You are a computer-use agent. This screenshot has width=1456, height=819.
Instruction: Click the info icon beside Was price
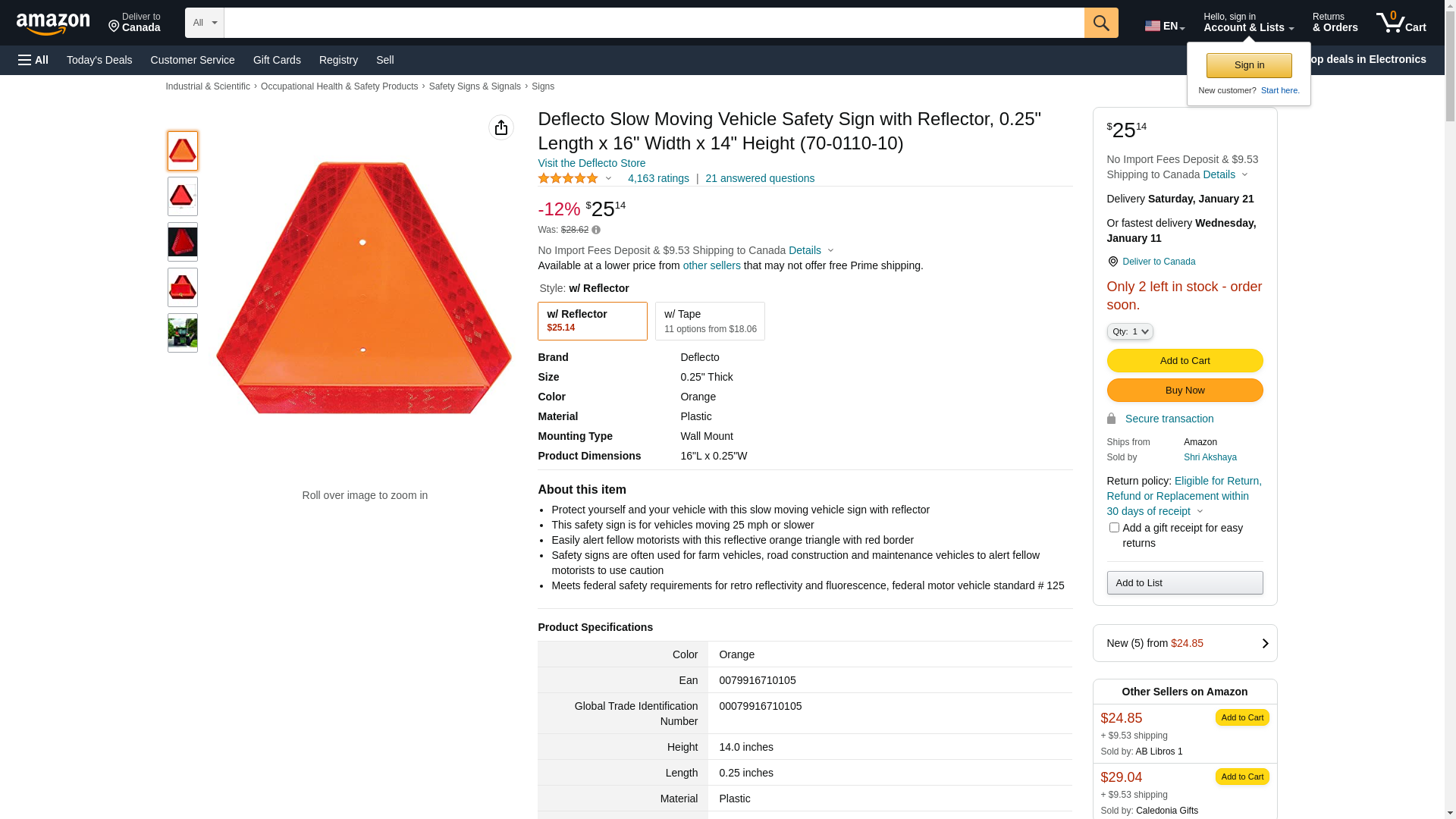596,230
